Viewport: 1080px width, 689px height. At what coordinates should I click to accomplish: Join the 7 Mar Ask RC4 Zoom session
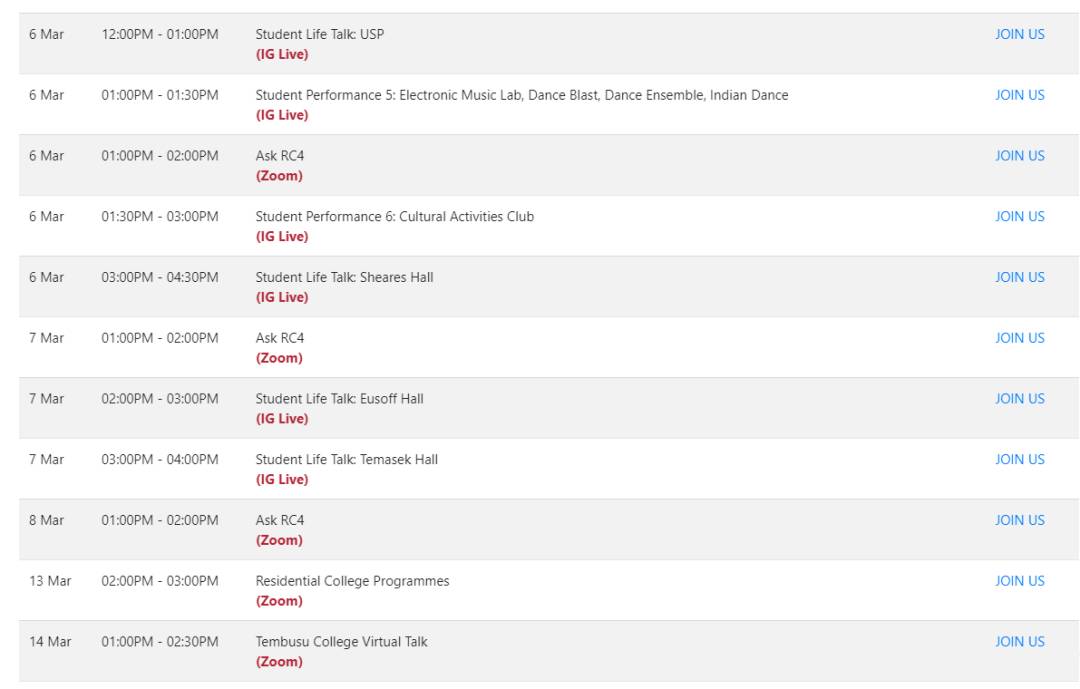tap(1019, 338)
